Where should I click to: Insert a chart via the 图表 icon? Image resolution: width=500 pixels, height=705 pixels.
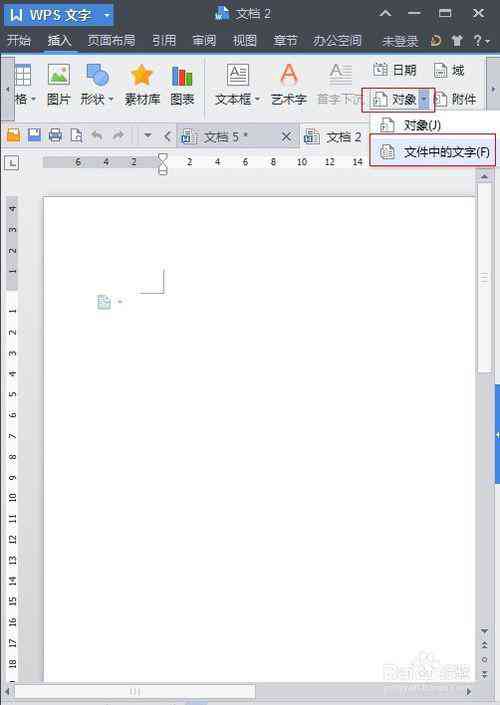coord(182,76)
